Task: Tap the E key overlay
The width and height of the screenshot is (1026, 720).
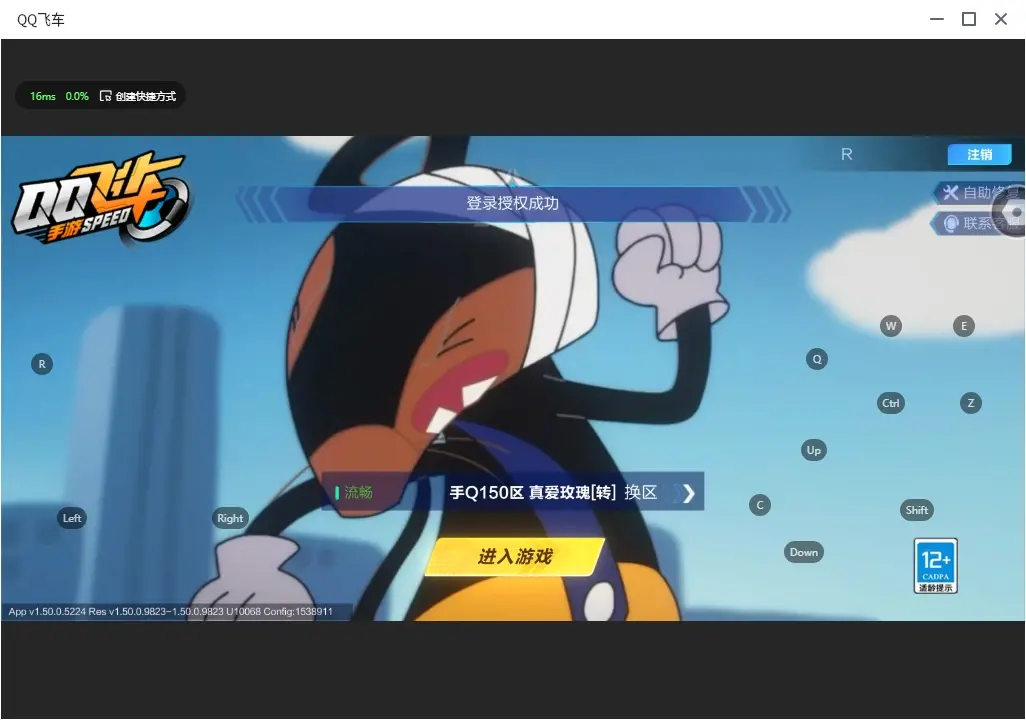Action: coord(964,326)
